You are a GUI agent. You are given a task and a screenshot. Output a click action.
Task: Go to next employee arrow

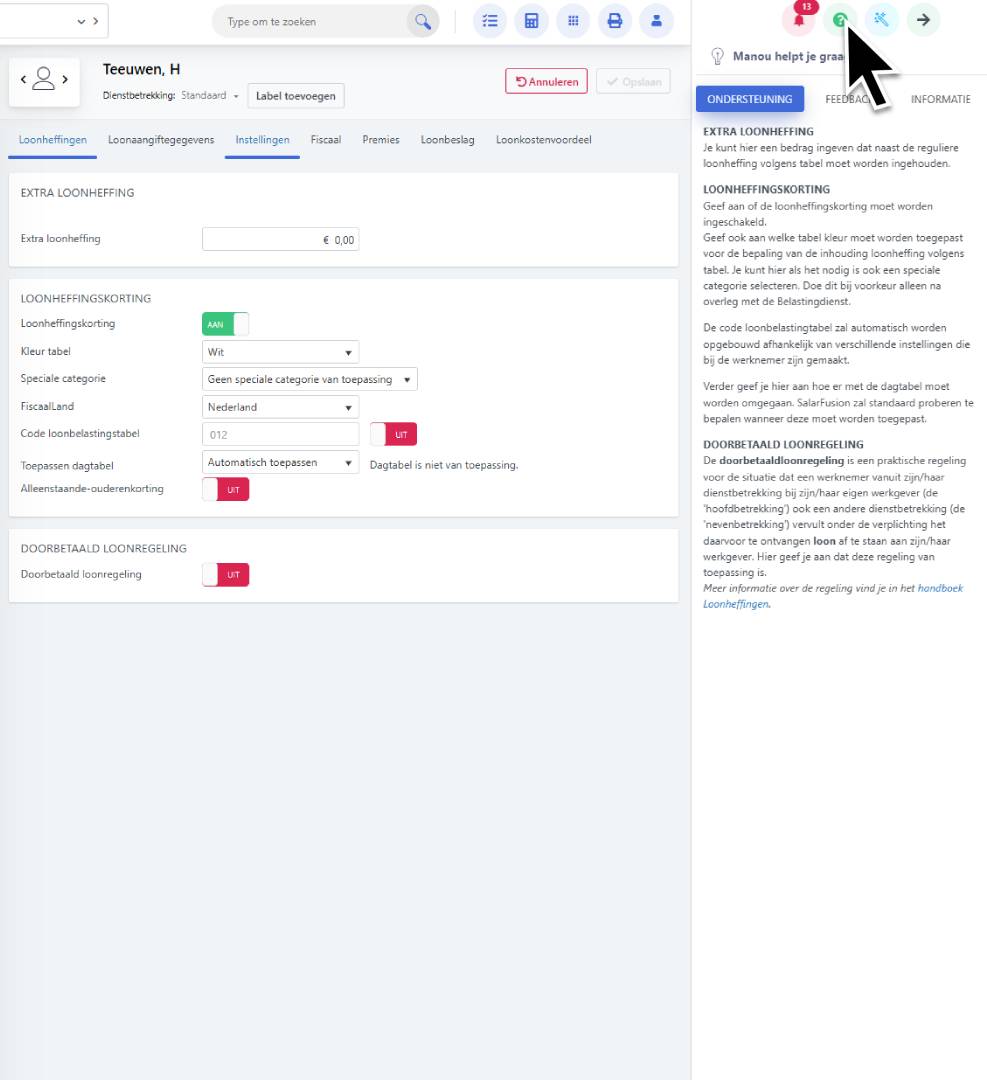[x=65, y=79]
